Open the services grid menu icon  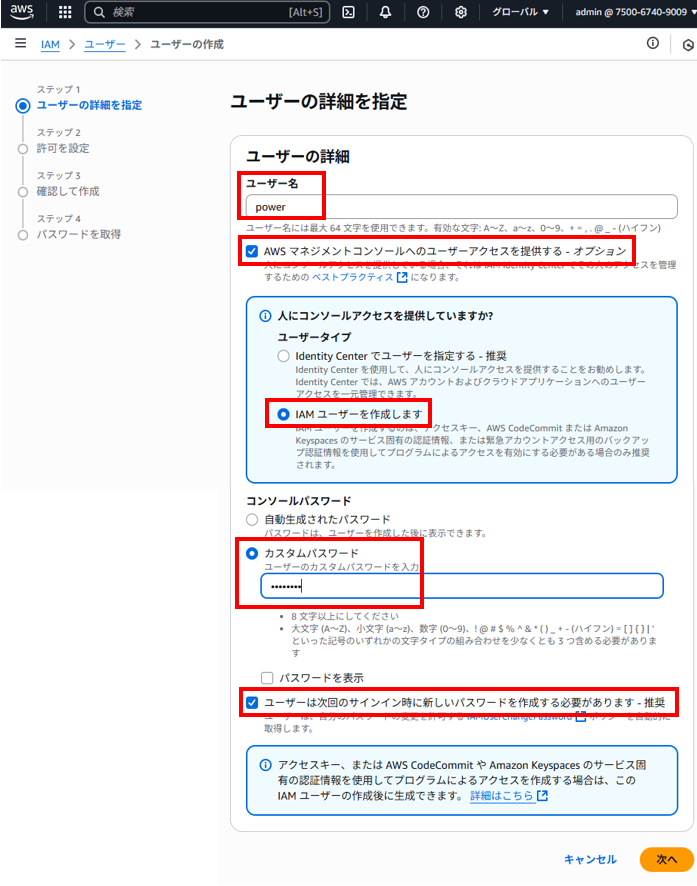[65, 12]
